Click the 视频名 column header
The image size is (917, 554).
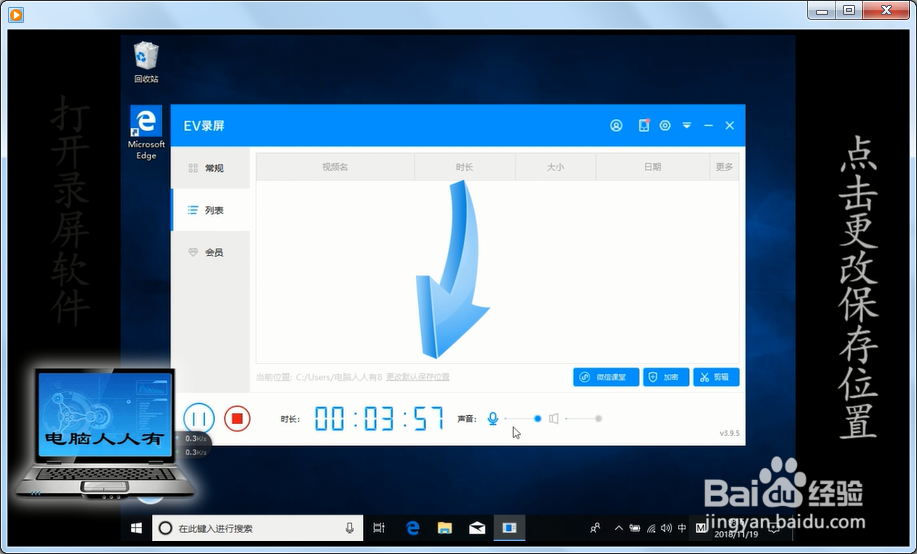[335, 167]
